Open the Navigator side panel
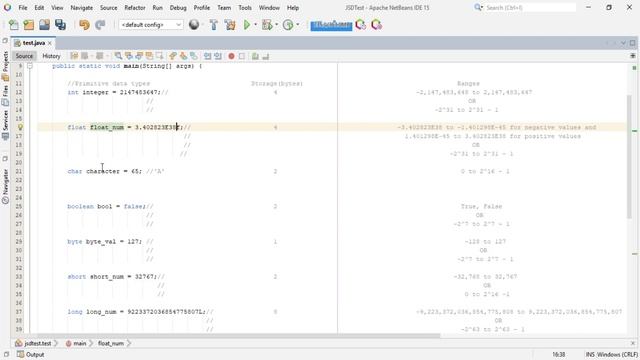Image resolution: width=640 pixels, height=360 pixels. point(5,186)
